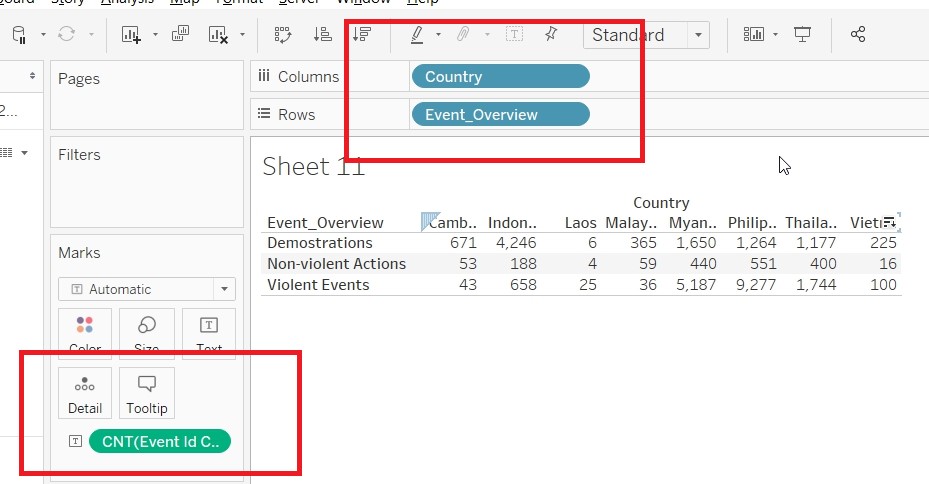The width and height of the screenshot is (929, 484).
Task: Click the Detail button in Marks card
Action: click(85, 392)
